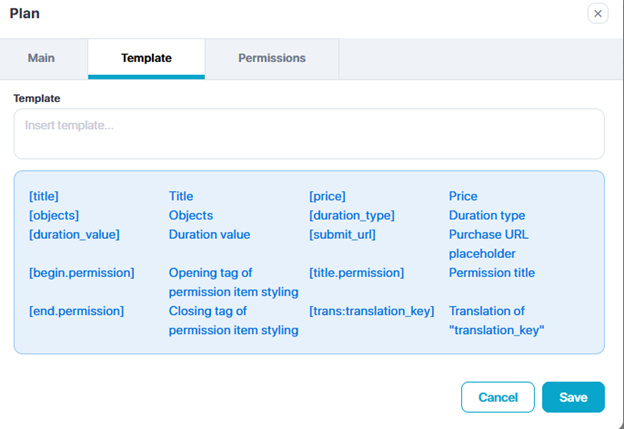The width and height of the screenshot is (624, 429).
Task: Select the Template tab
Action: (146, 58)
